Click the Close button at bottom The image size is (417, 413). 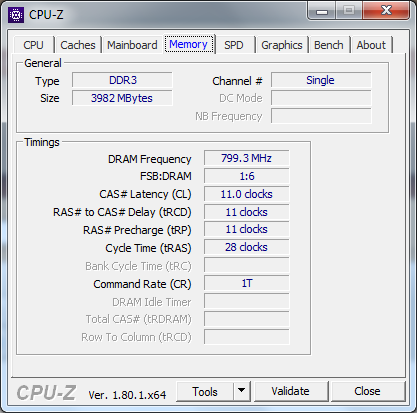click(368, 391)
